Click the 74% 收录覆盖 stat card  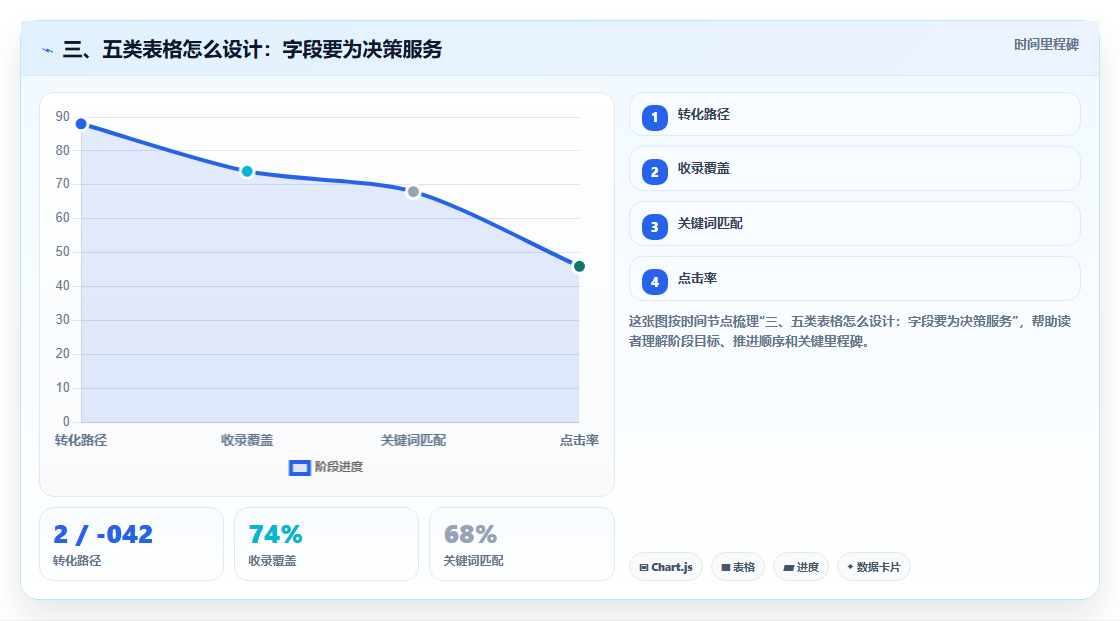[326, 545]
